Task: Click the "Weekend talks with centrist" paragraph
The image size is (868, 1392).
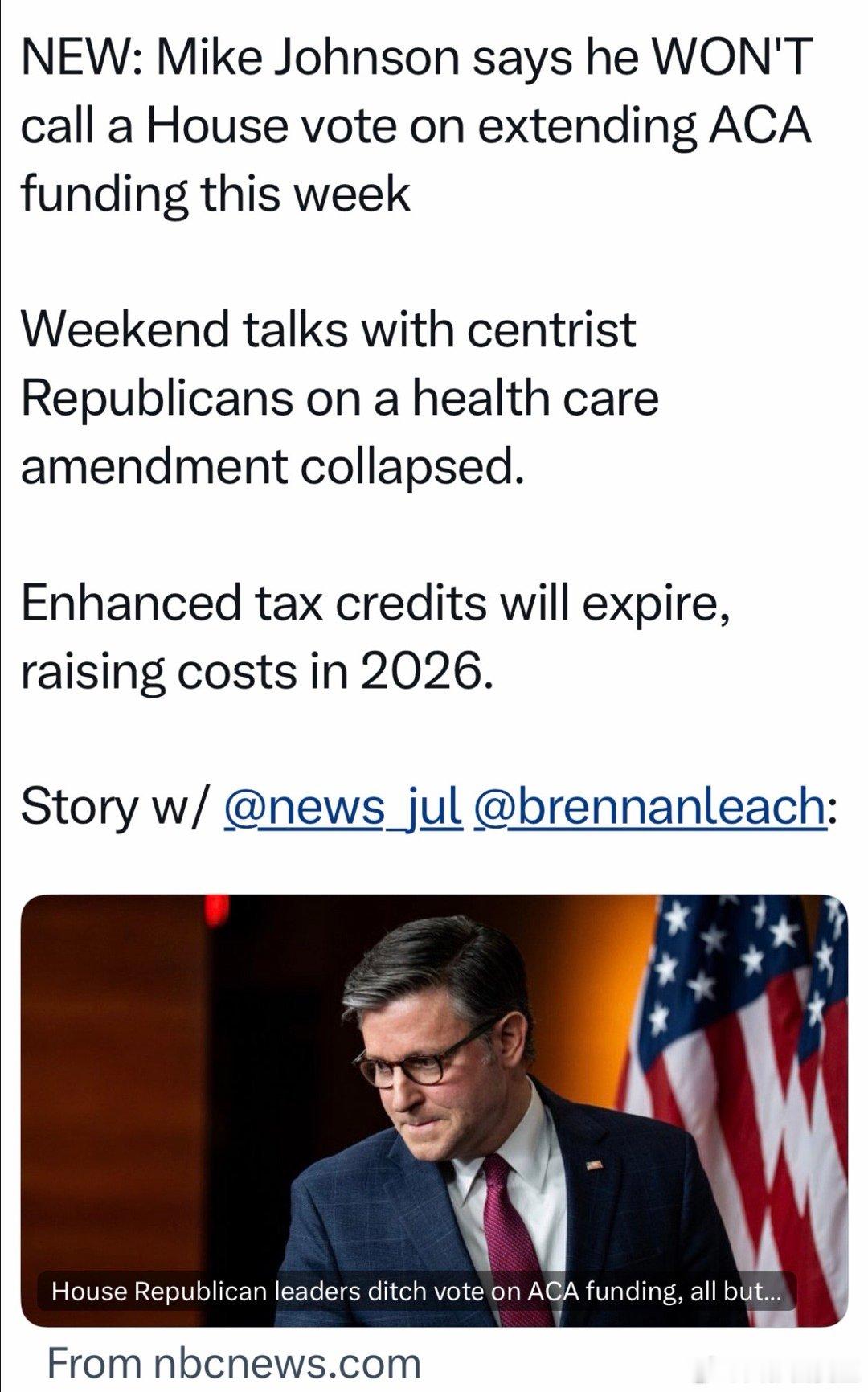Action: point(329,330)
